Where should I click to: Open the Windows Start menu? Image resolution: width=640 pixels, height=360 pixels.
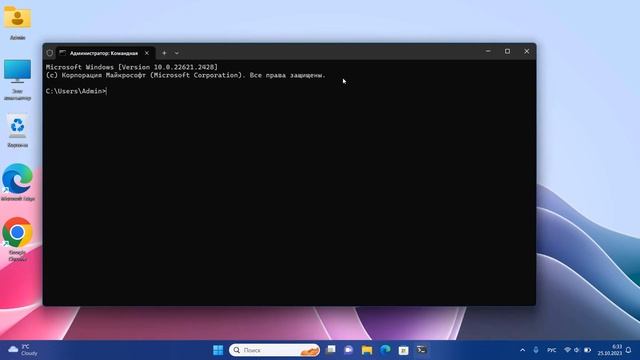click(x=218, y=350)
